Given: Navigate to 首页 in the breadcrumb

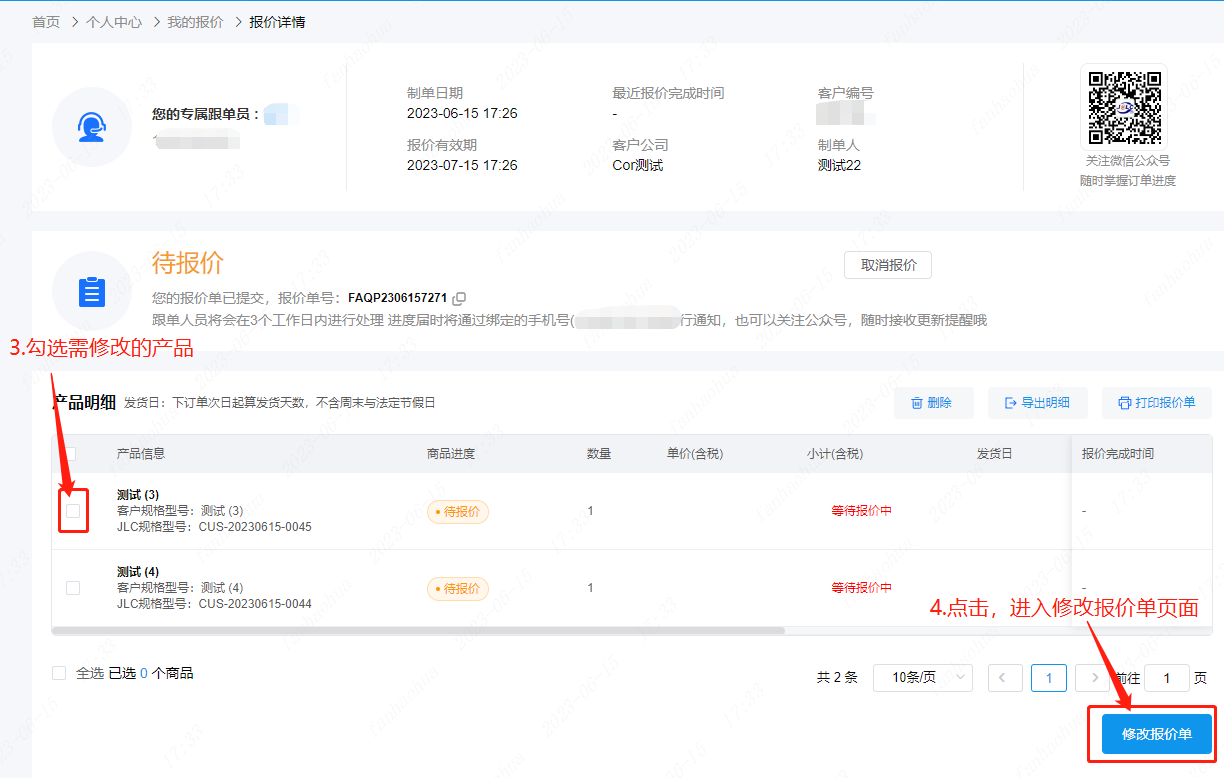Looking at the screenshot, I should tap(46, 22).
